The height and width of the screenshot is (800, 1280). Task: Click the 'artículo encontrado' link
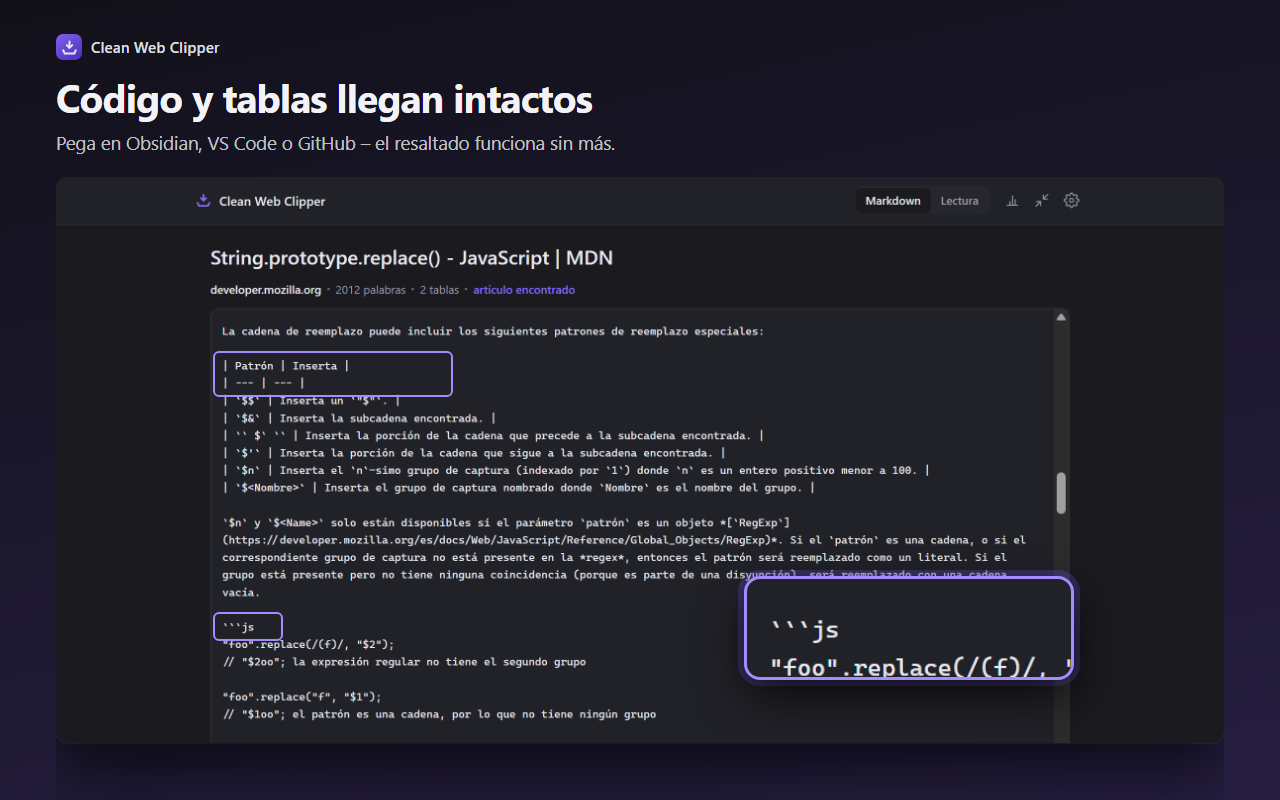point(524,290)
